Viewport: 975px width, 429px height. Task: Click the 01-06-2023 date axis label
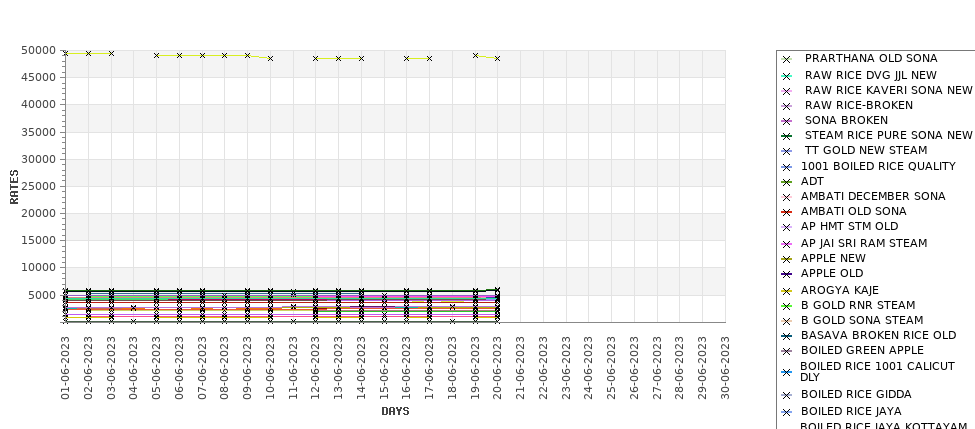[x=65, y=367]
